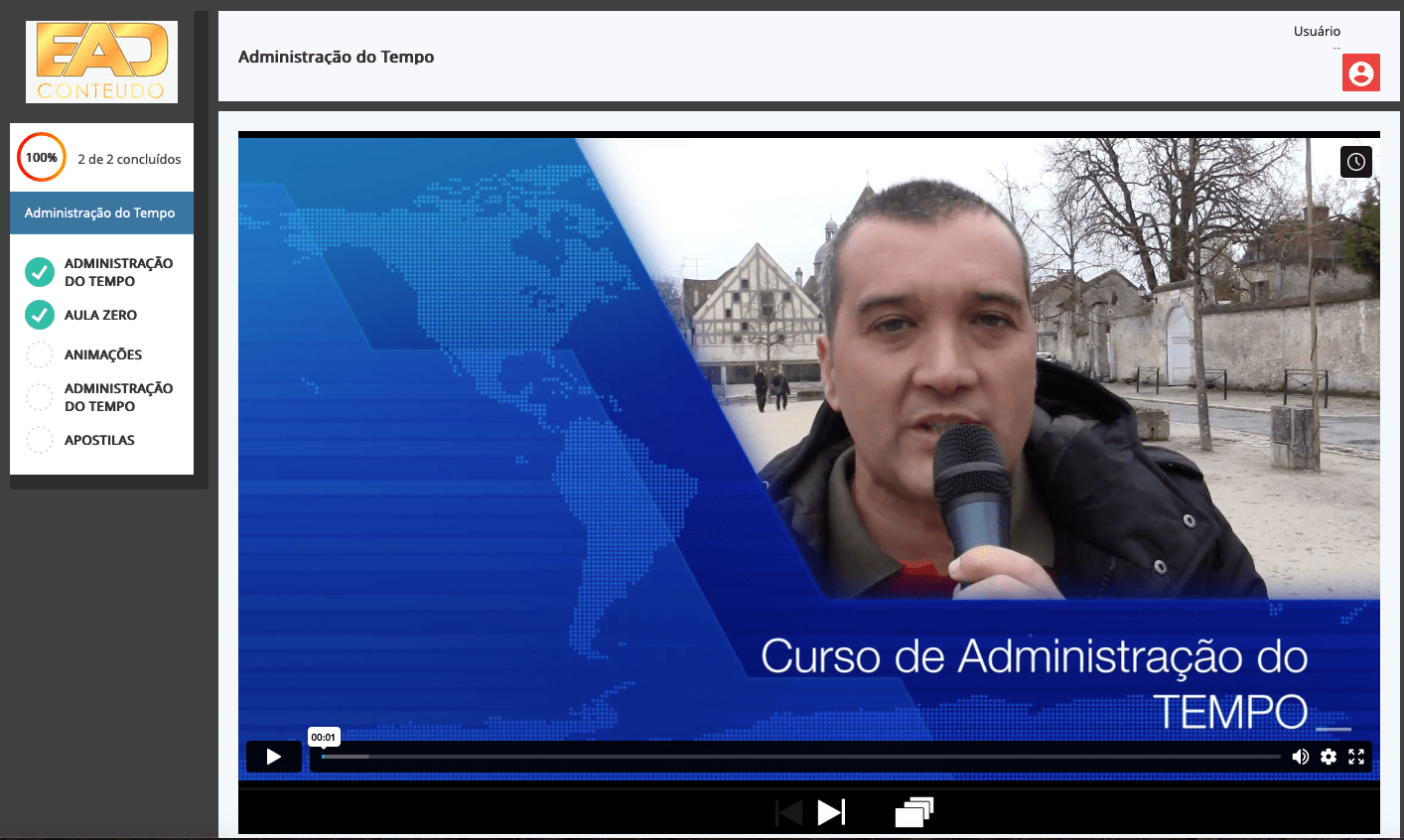Click the EAD Conteúdo logo
This screenshot has width=1404, height=840.
(101, 62)
